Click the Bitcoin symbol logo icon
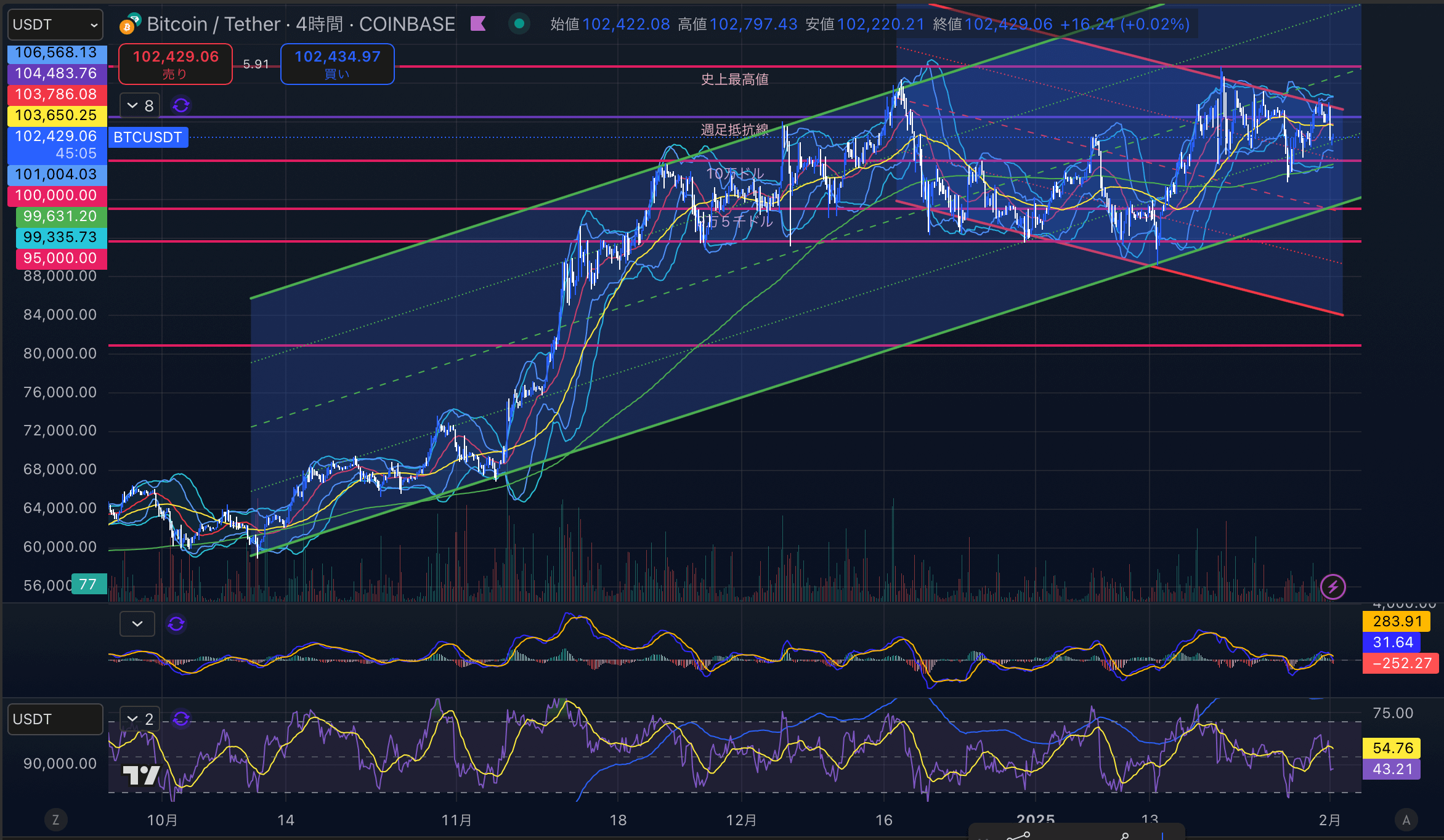This screenshot has width=1444, height=840. coord(129,23)
